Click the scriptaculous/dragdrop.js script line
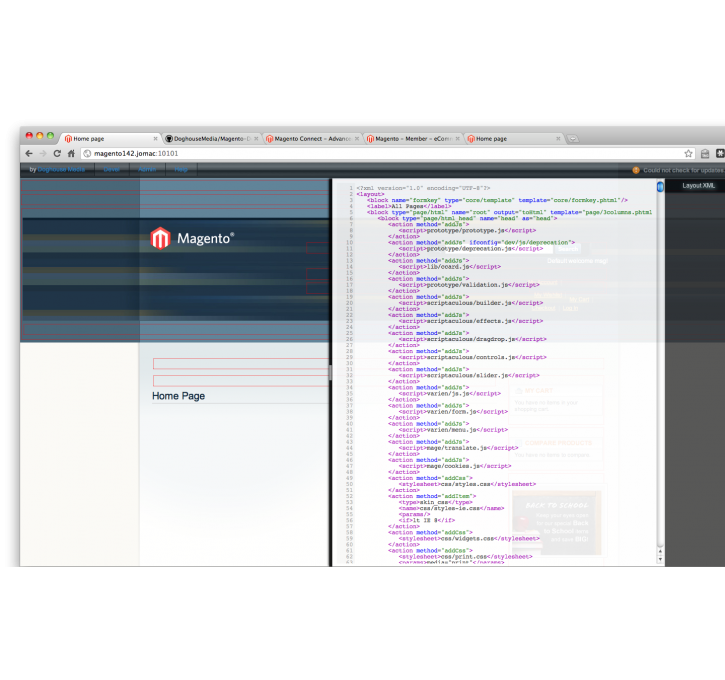This screenshot has height=680, width=725. tap(473, 339)
